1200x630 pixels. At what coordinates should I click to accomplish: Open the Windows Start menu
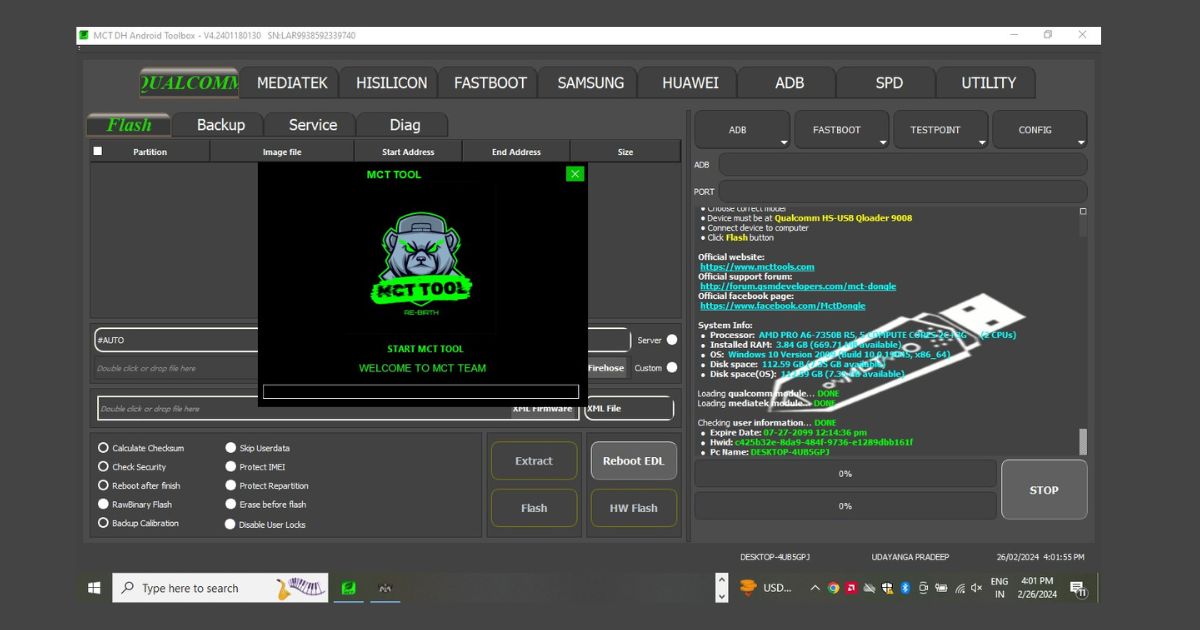pyautogui.click(x=94, y=588)
